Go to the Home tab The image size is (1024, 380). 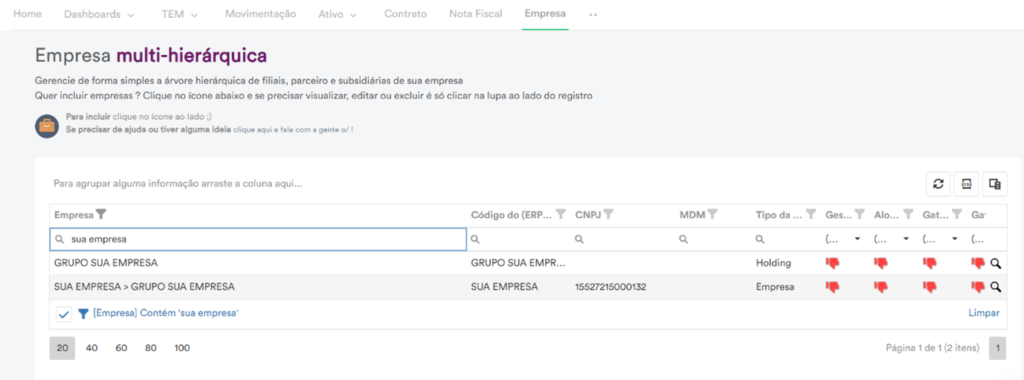pyautogui.click(x=27, y=14)
